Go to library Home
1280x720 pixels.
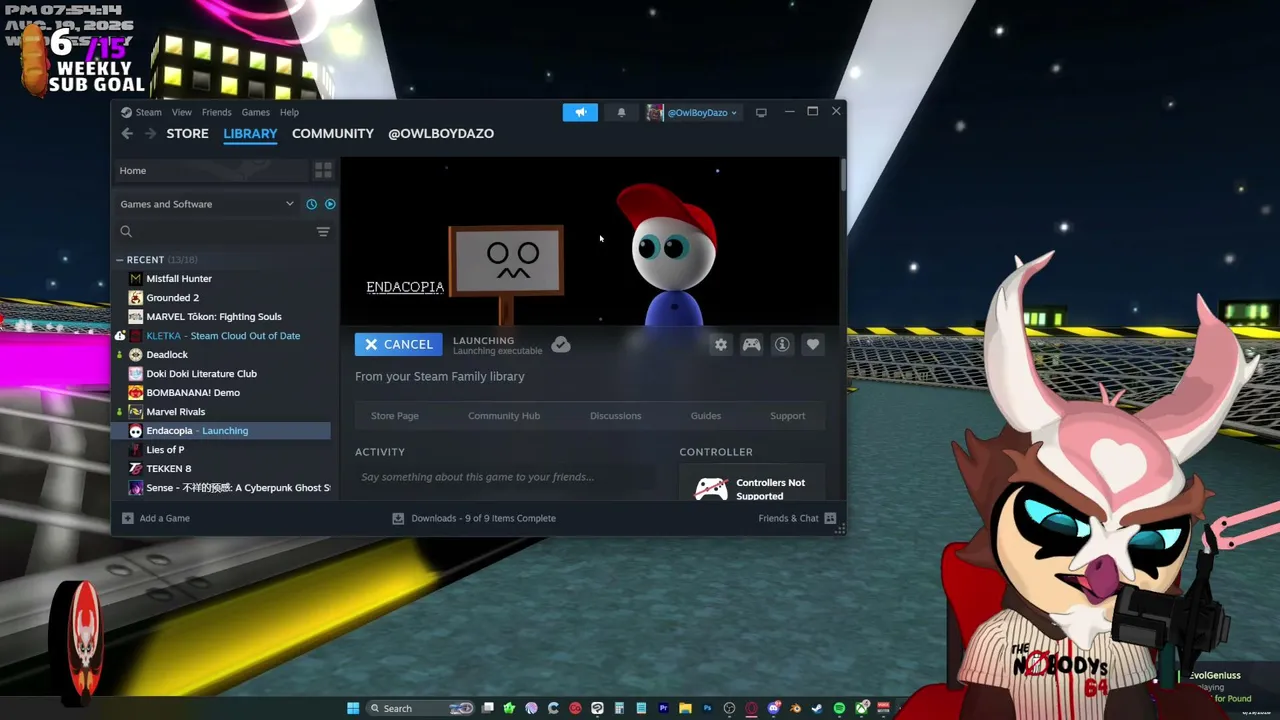[x=212, y=170]
